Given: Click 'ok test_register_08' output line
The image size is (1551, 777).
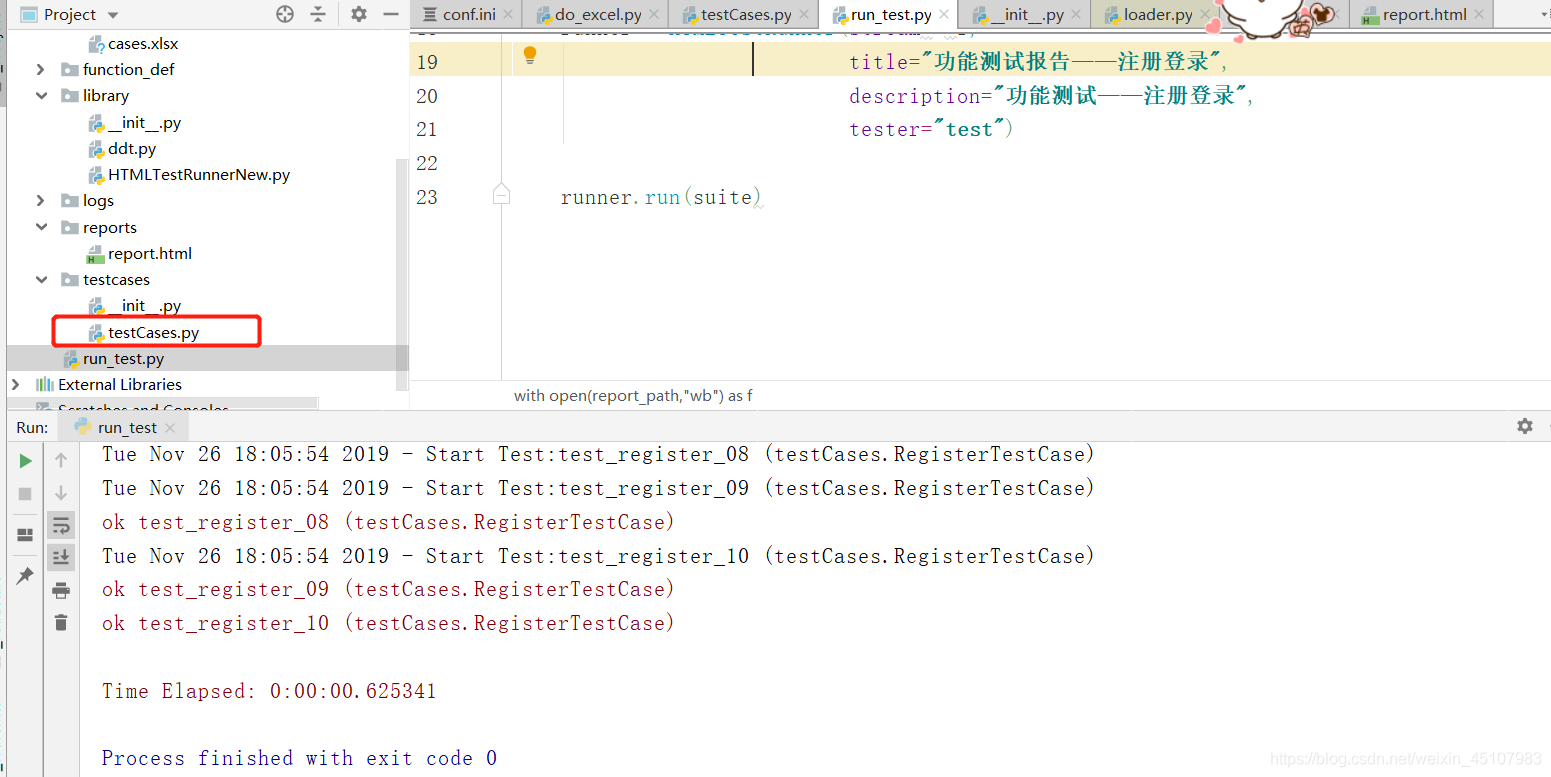Looking at the screenshot, I should 388,522.
